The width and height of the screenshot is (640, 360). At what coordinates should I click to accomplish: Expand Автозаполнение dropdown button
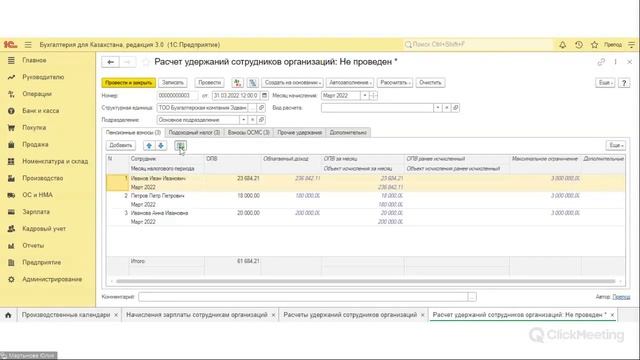click(x=350, y=82)
